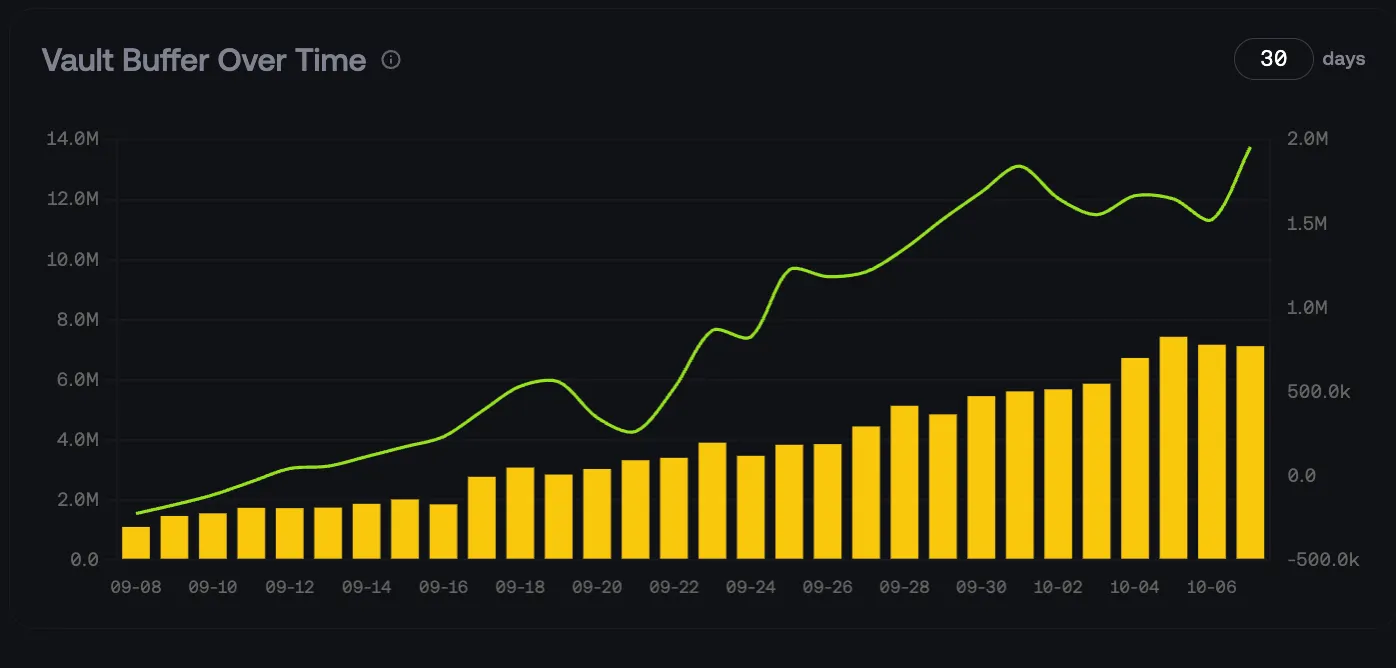The image size is (1396, 668).
Task: Click the info icon beside the chart title
Action: 392,60
